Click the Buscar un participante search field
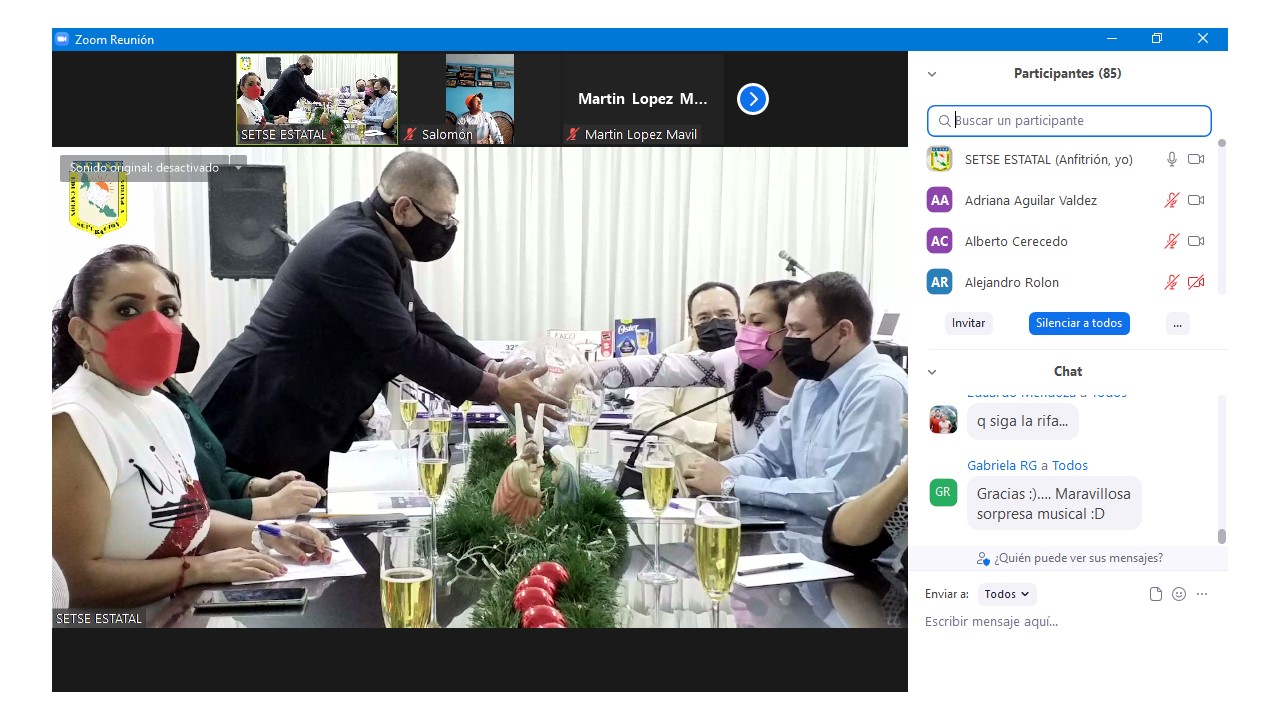 (x=1070, y=121)
